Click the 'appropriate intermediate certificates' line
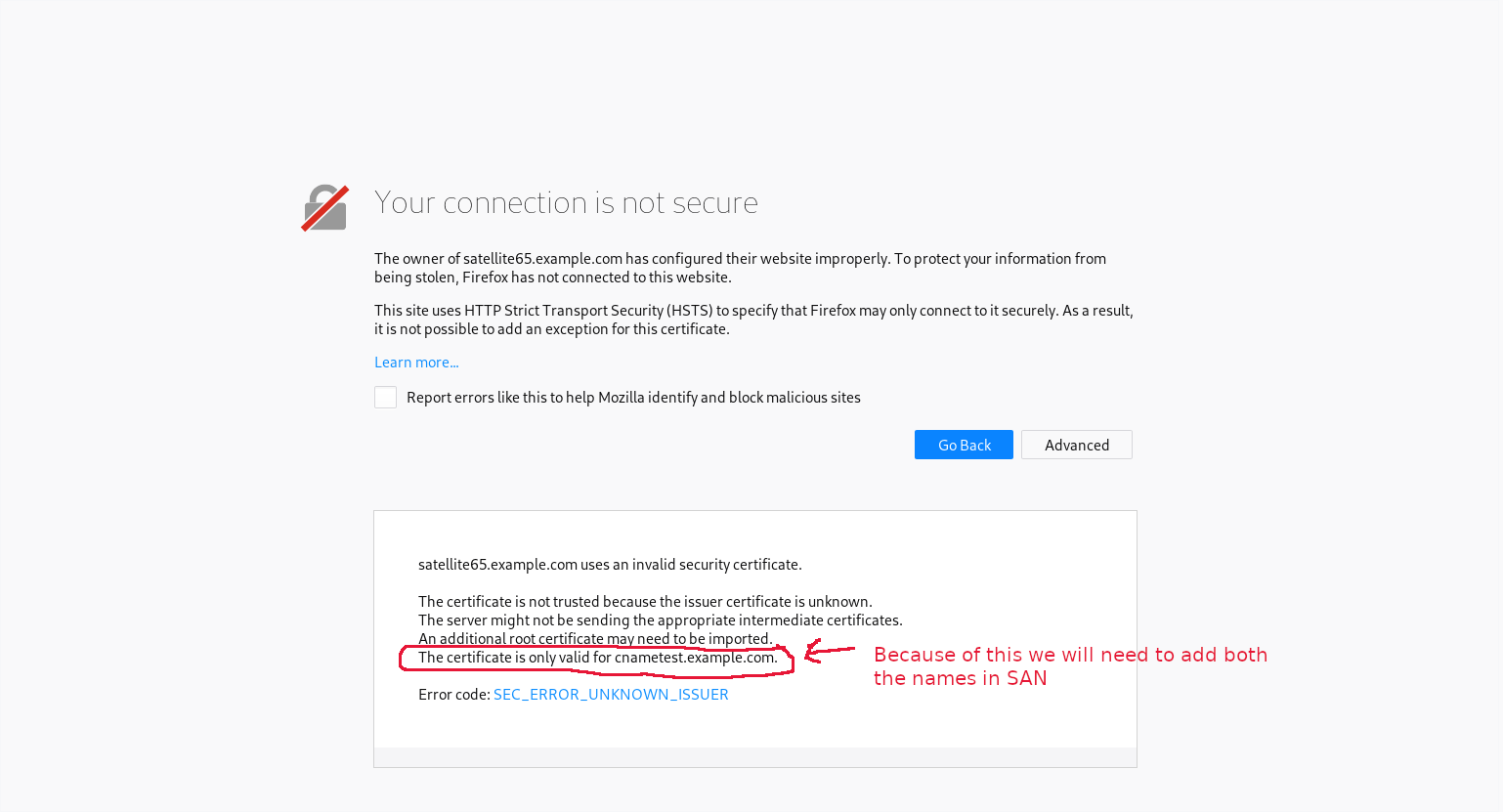Viewport: 1503px width, 812px height. pos(661,620)
